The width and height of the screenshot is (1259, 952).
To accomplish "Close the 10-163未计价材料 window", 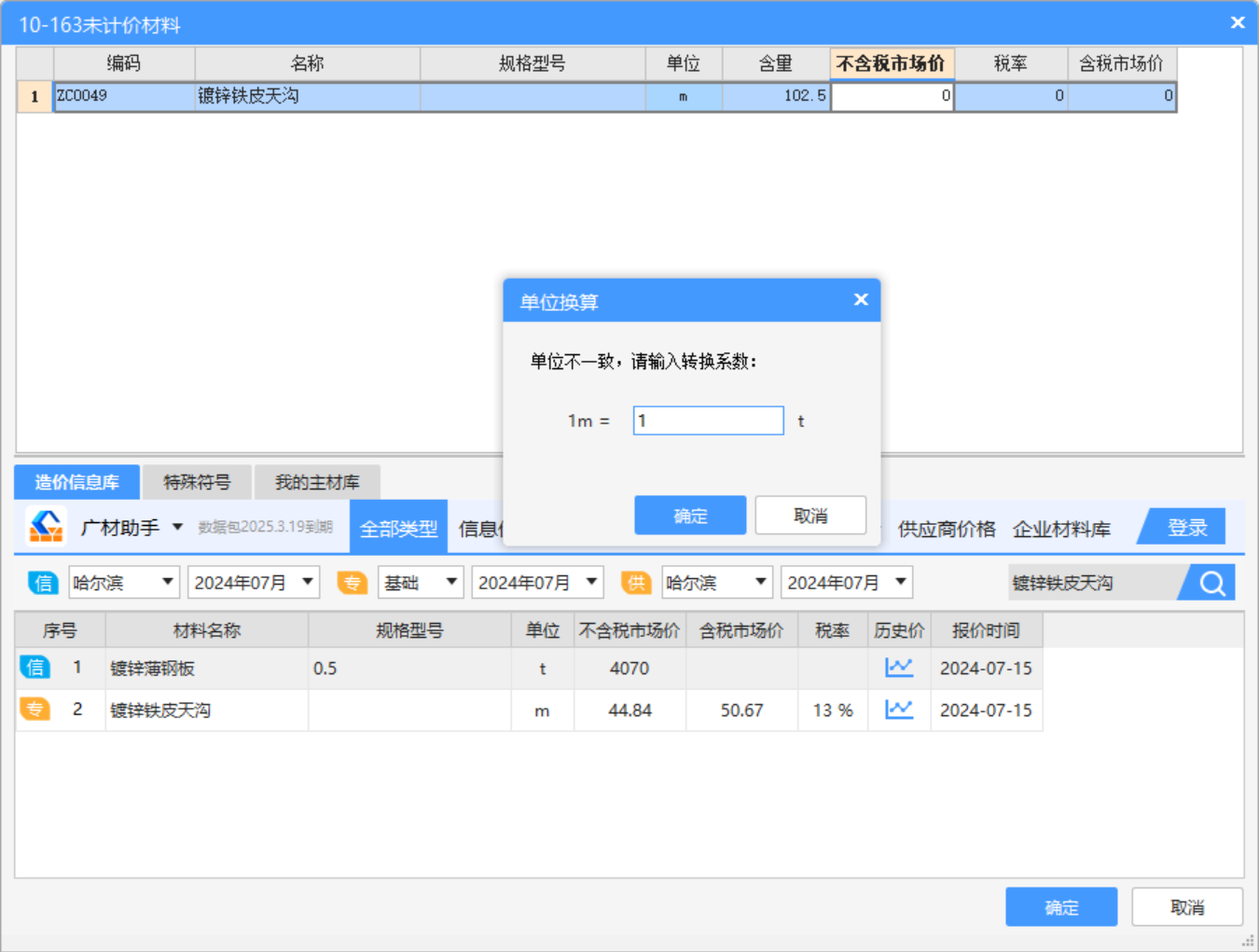I will click(1238, 22).
